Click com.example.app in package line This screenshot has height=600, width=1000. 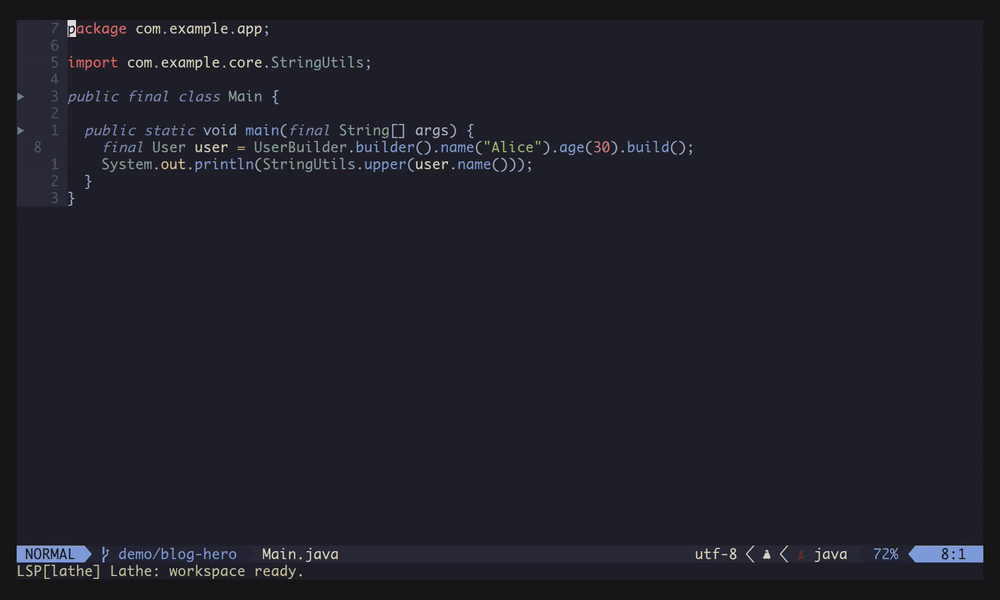198,29
